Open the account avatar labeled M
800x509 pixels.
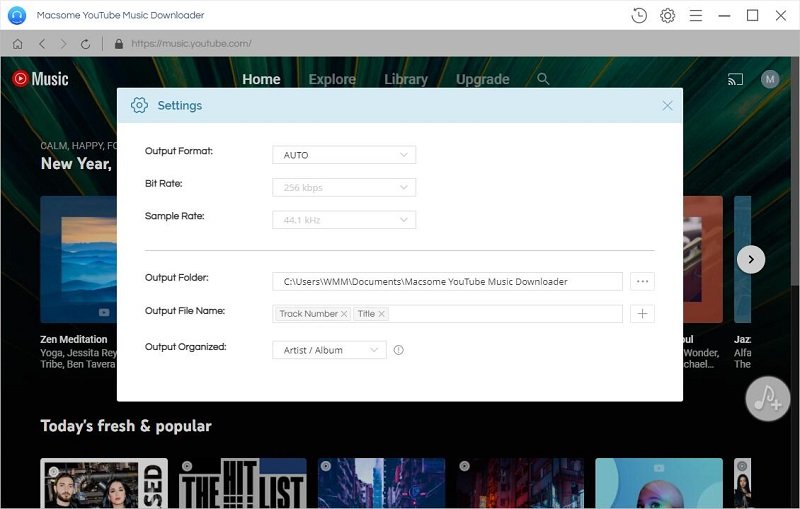[770, 79]
